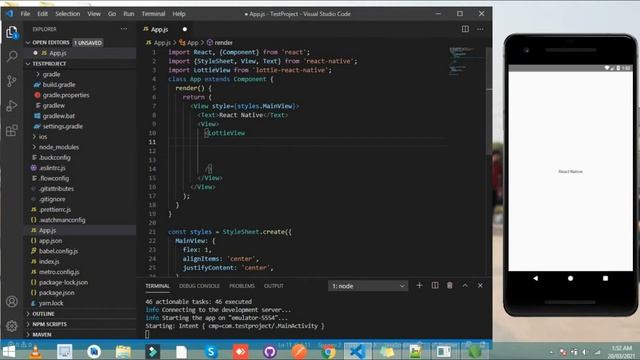This screenshot has width=640, height=360.
Task: Open the Windows Start menu
Action: click(9, 351)
